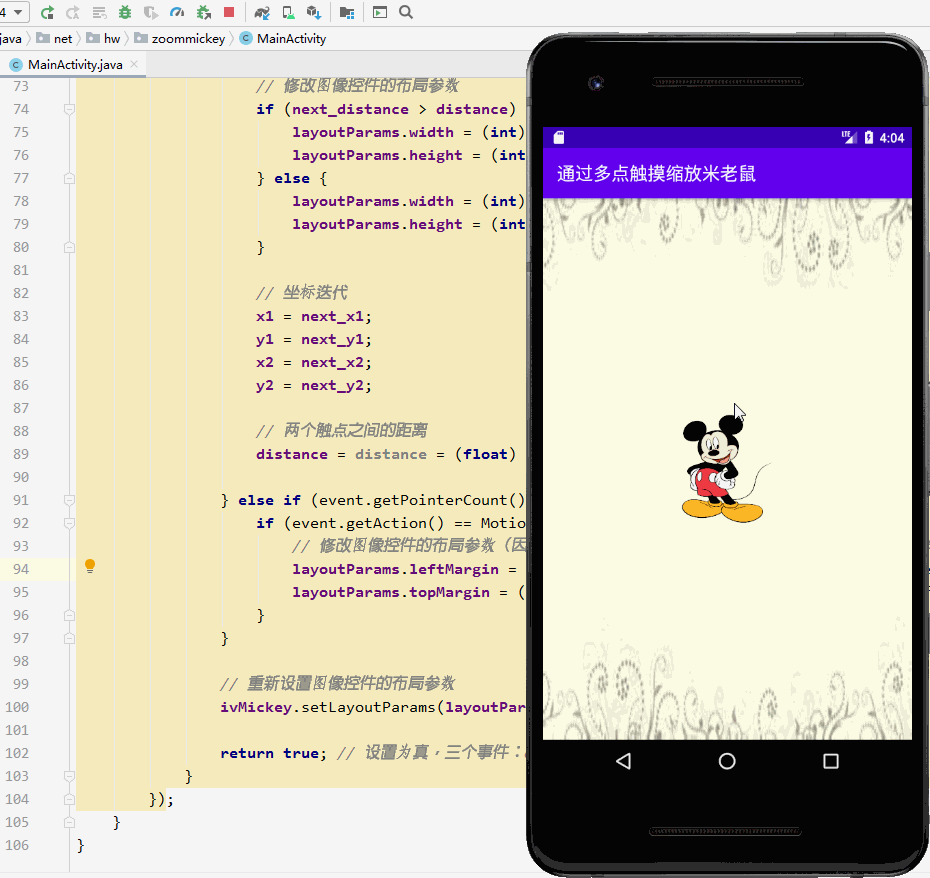Toggle fold marker at line 97

click(69, 638)
